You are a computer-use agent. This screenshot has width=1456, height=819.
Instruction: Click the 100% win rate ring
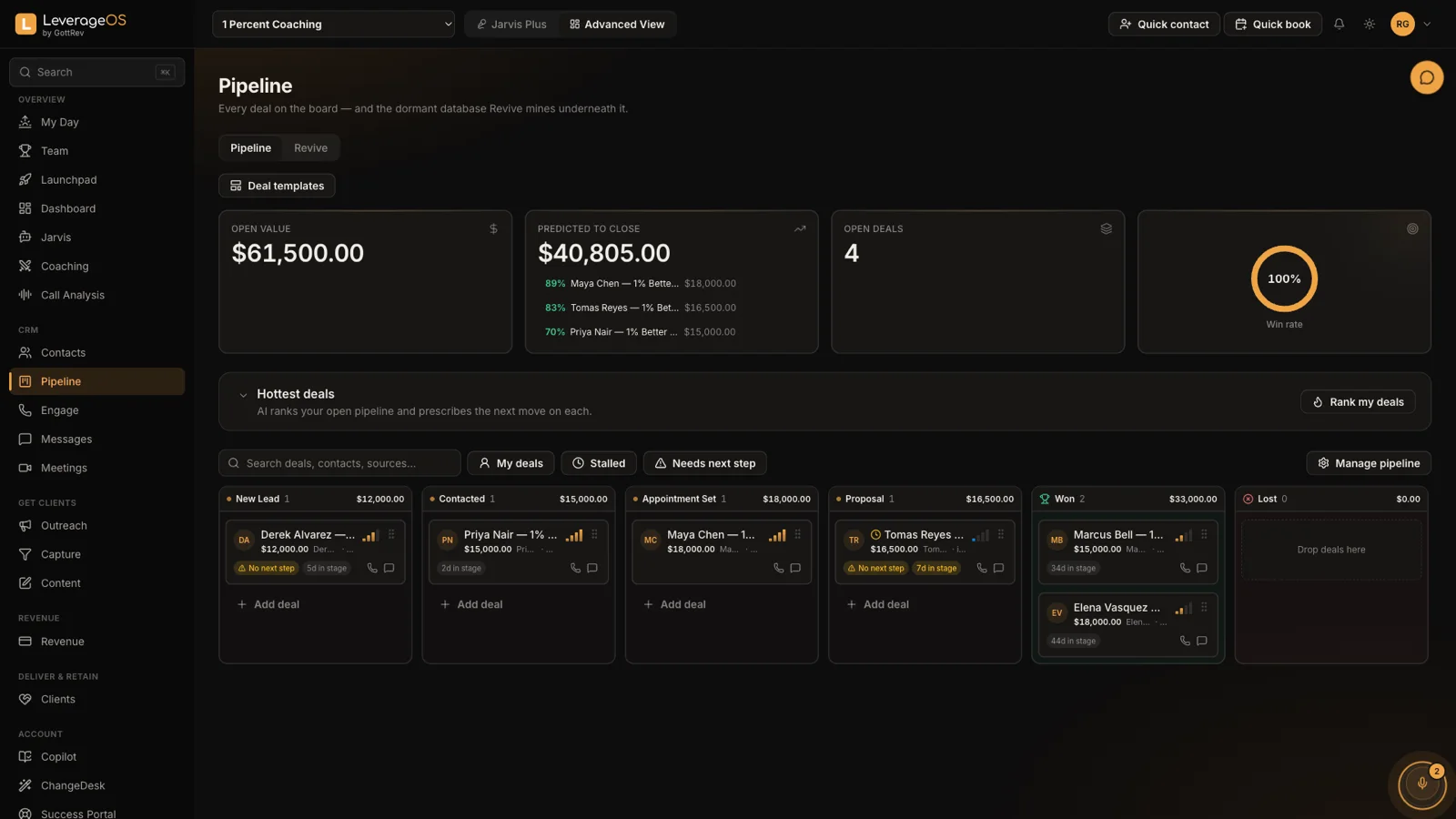coord(1284,278)
